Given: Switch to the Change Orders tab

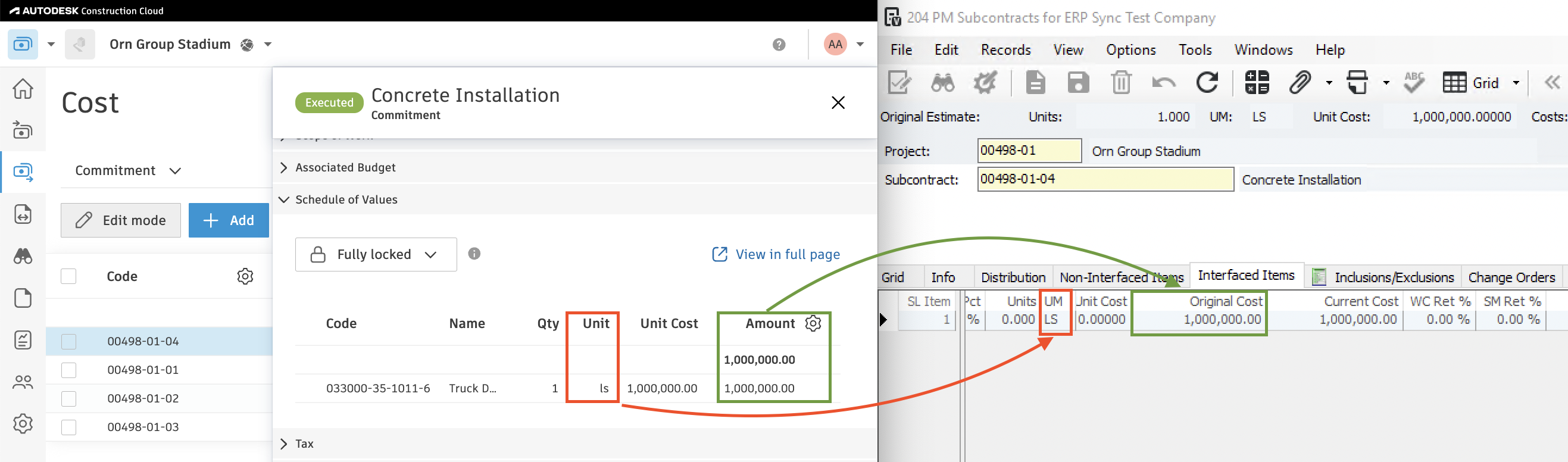Looking at the screenshot, I should point(1511,277).
